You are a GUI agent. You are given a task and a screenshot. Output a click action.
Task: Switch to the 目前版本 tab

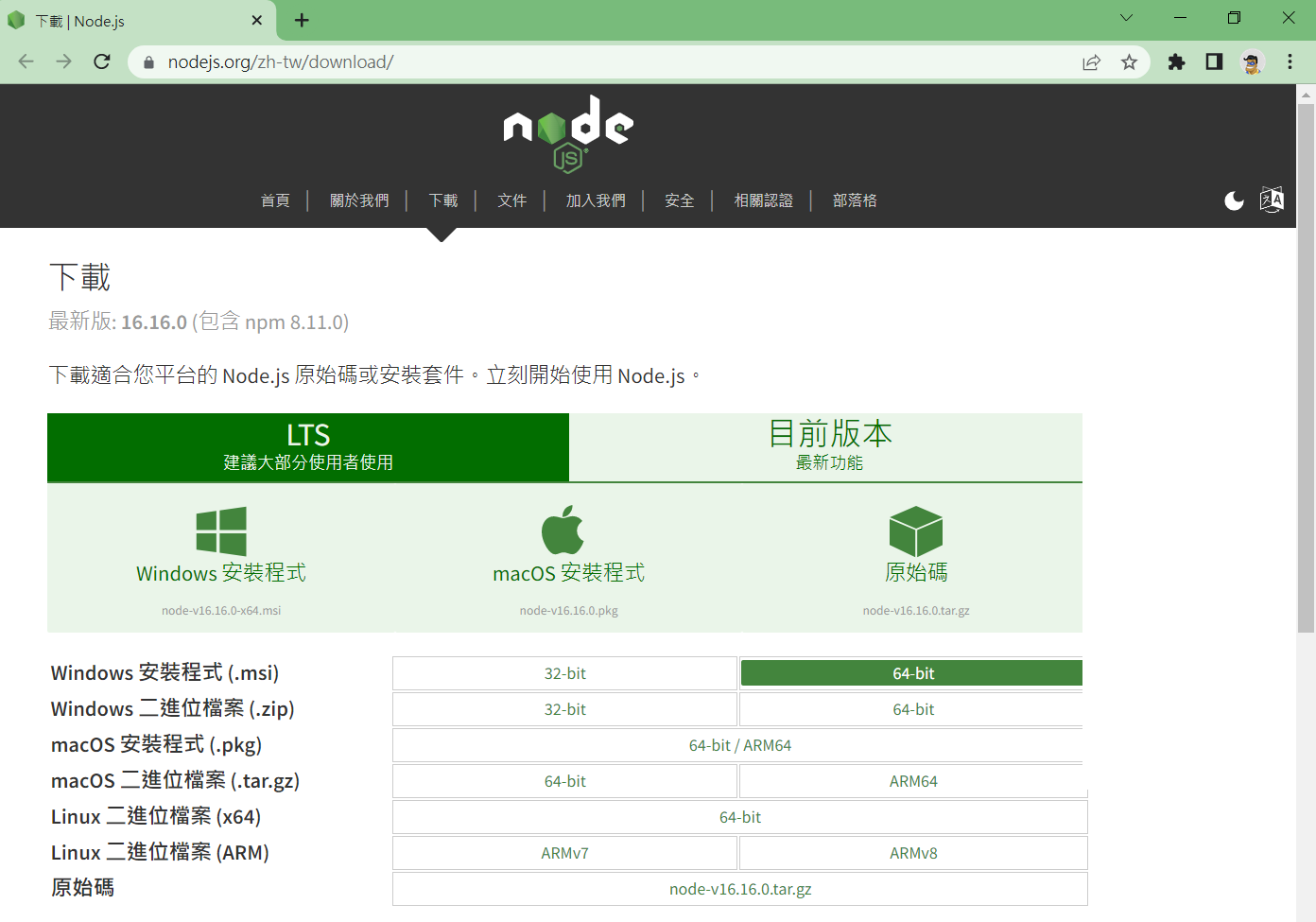point(826,447)
